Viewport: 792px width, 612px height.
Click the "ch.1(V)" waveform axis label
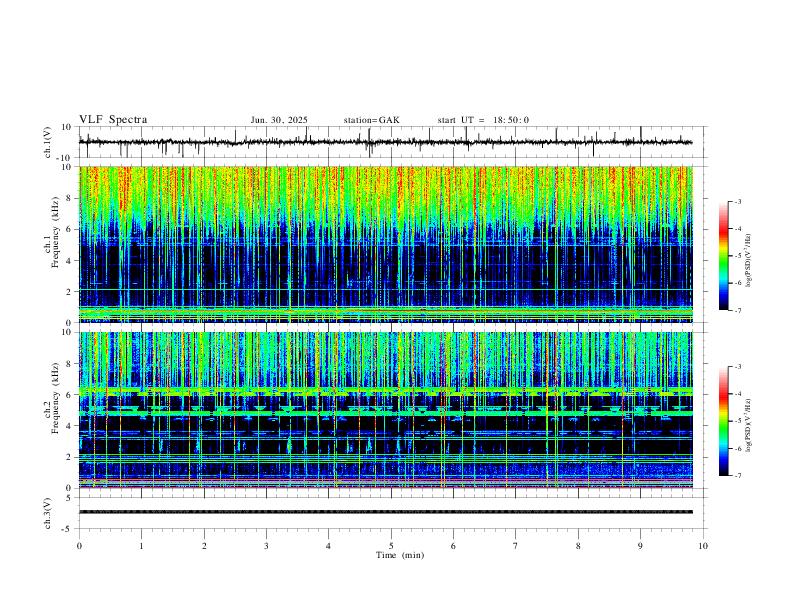coord(48,142)
